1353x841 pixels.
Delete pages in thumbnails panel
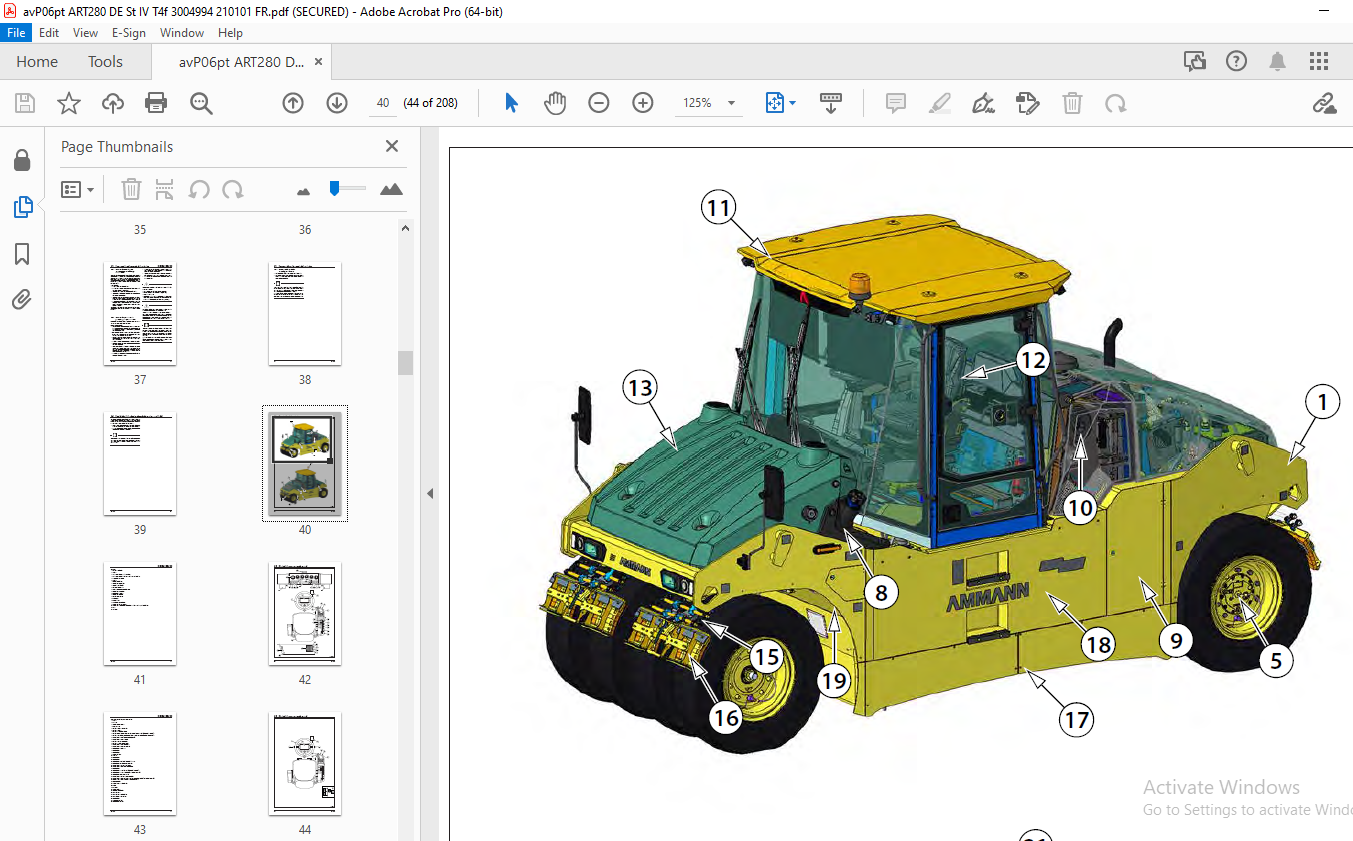[132, 189]
